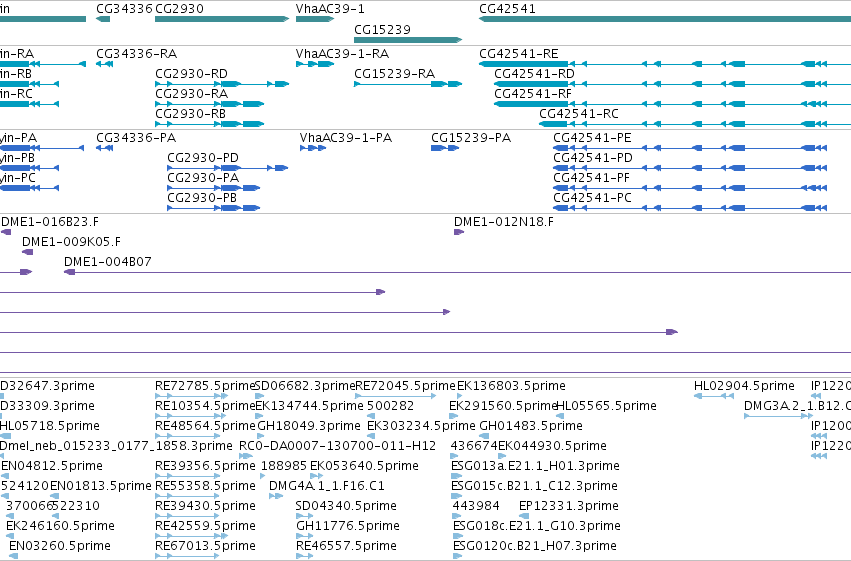The height and width of the screenshot is (561, 851).
Task: Click protein CG42541-PF label
Action: click(x=592, y=178)
